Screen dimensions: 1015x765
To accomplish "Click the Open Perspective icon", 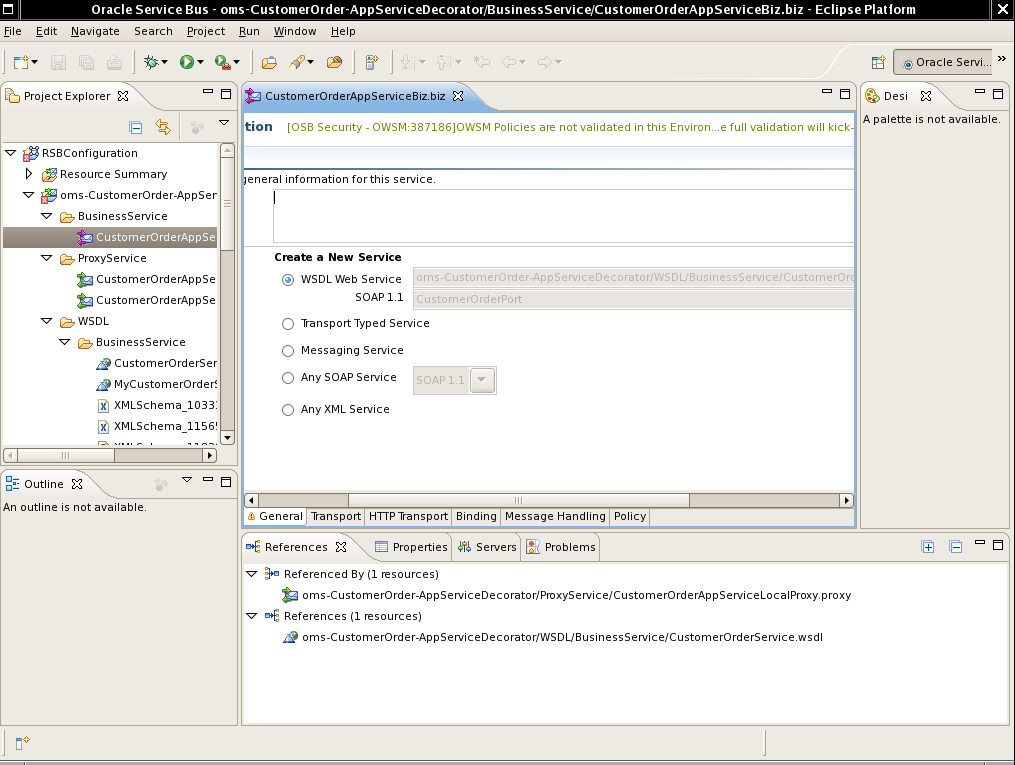I will tap(878, 62).
